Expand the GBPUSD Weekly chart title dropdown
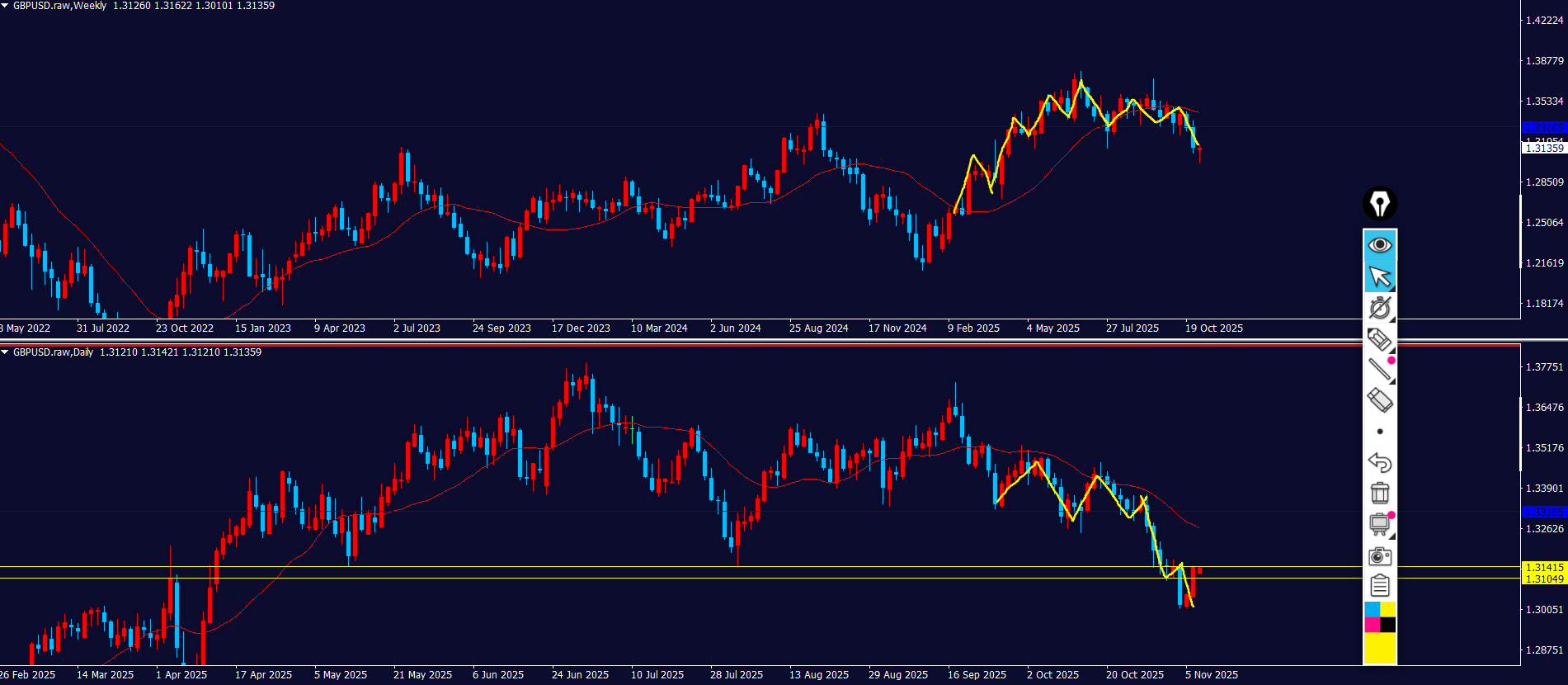The height and width of the screenshot is (685, 1568). 6,6
